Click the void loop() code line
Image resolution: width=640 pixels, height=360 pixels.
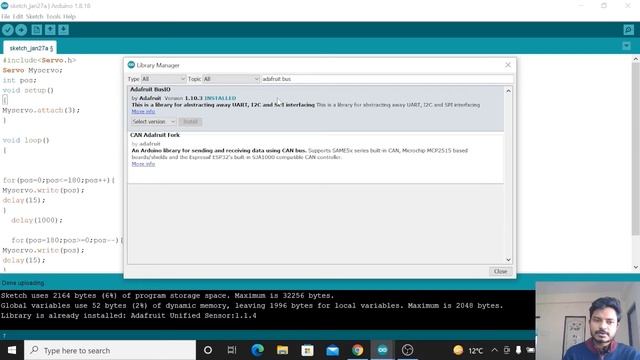point(26,140)
